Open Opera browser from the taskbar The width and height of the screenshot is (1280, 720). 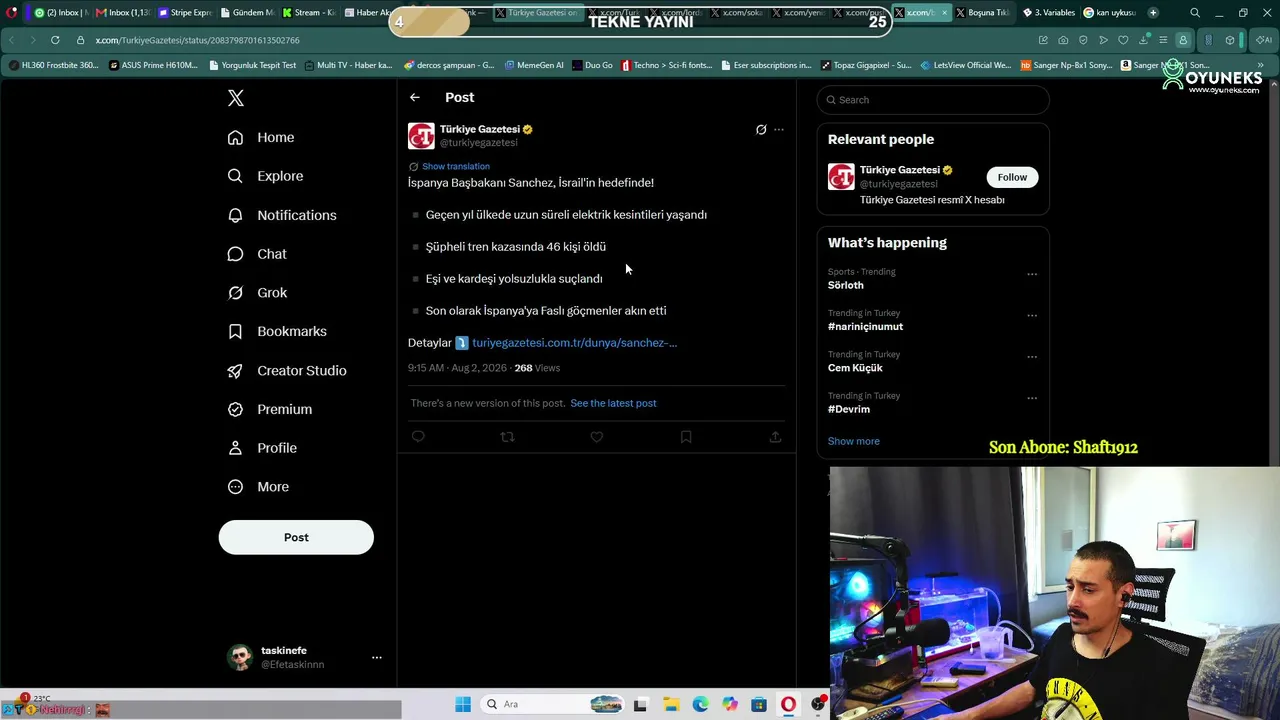click(x=788, y=704)
